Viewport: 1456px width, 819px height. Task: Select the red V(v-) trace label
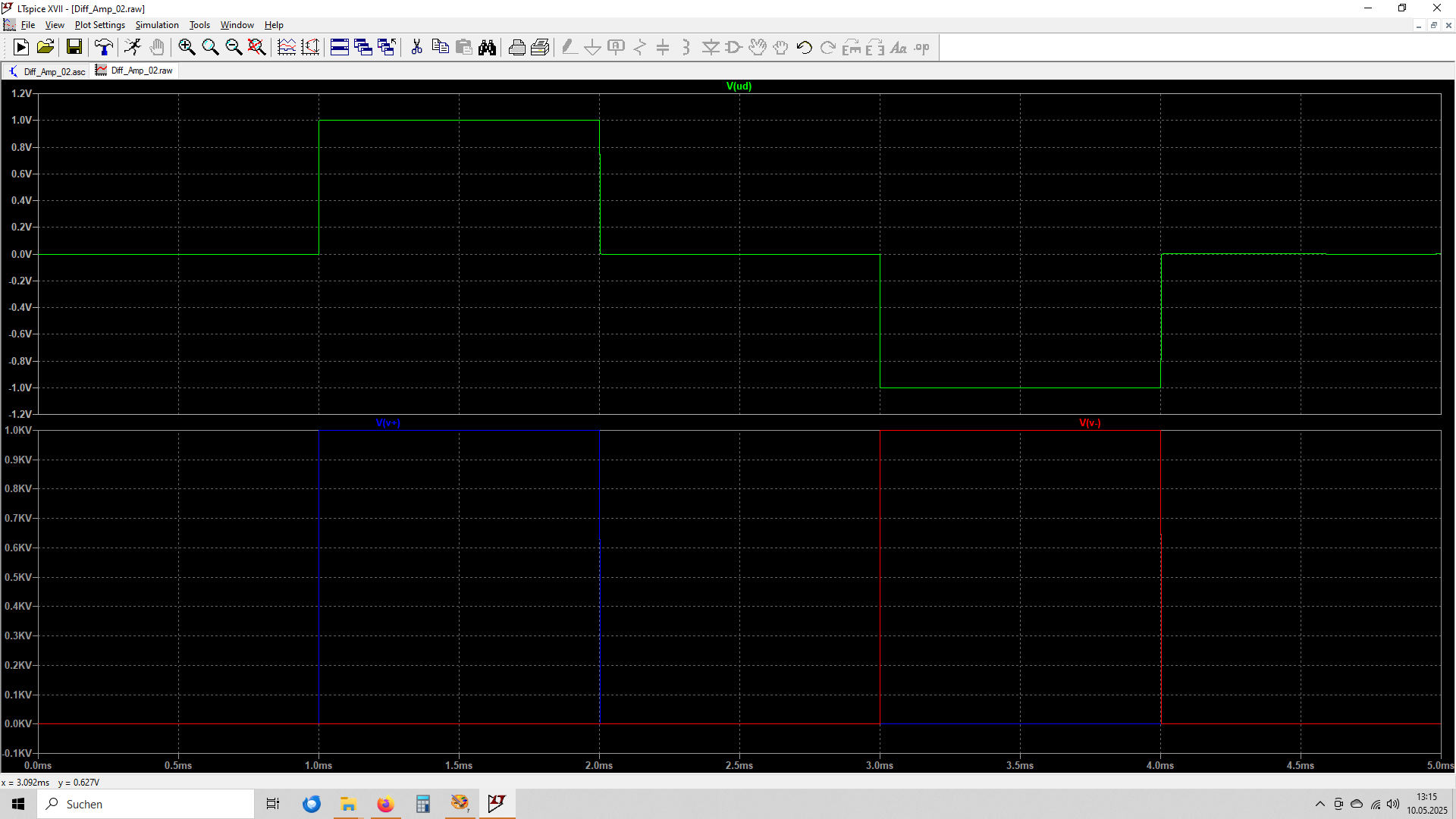(x=1090, y=423)
